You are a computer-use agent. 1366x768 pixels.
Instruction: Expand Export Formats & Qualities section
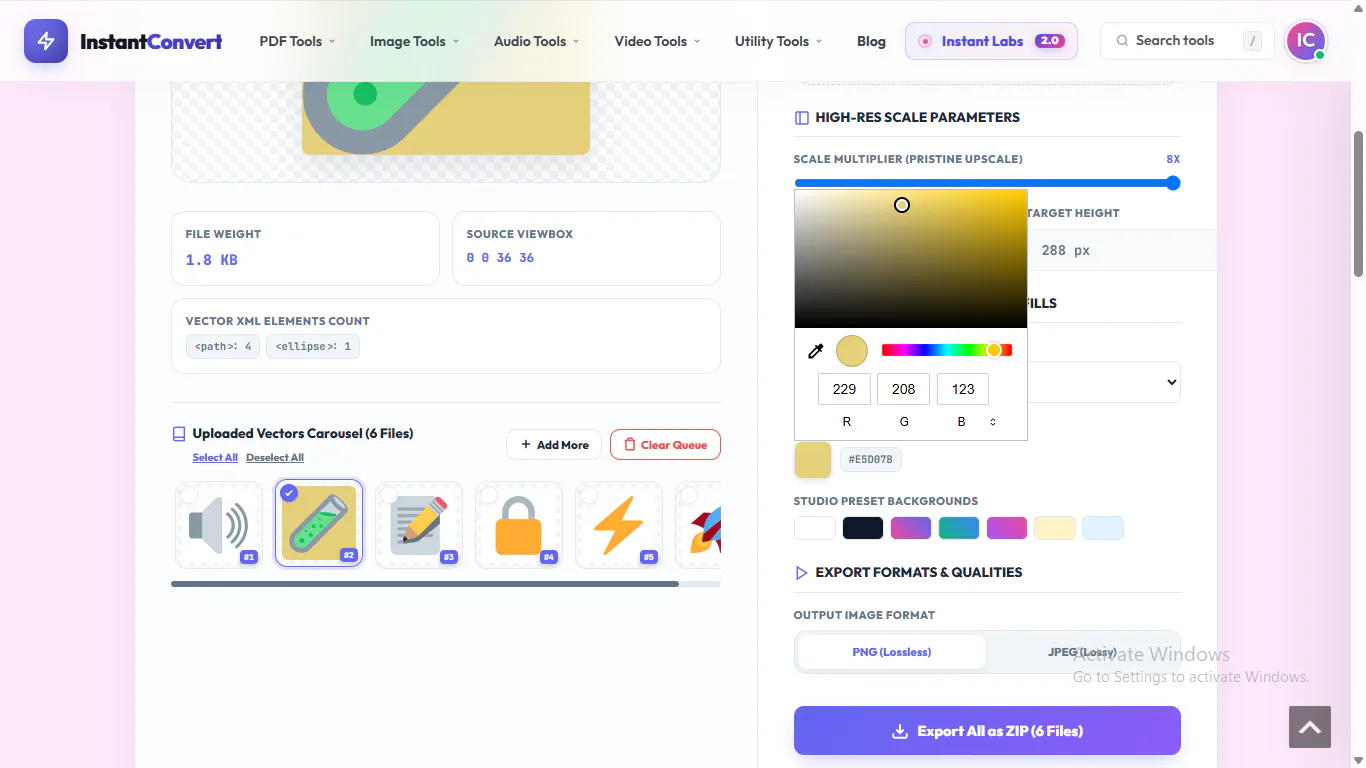pyautogui.click(x=919, y=573)
